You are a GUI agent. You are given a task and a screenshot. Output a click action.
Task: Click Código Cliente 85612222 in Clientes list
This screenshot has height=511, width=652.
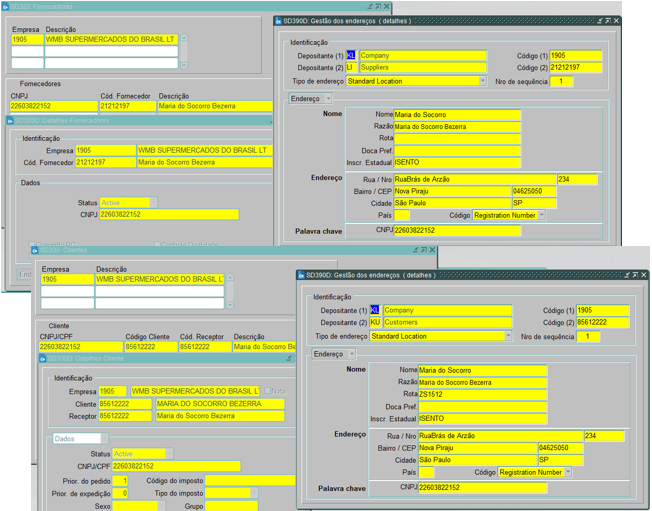coord(151,346)
